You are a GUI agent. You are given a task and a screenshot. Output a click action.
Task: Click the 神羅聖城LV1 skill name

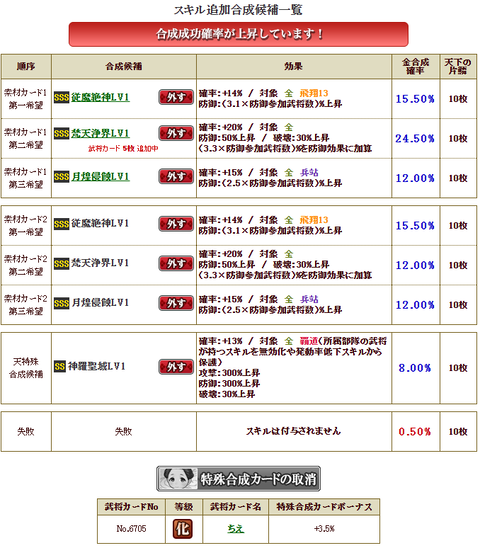(x=96, y=367)
